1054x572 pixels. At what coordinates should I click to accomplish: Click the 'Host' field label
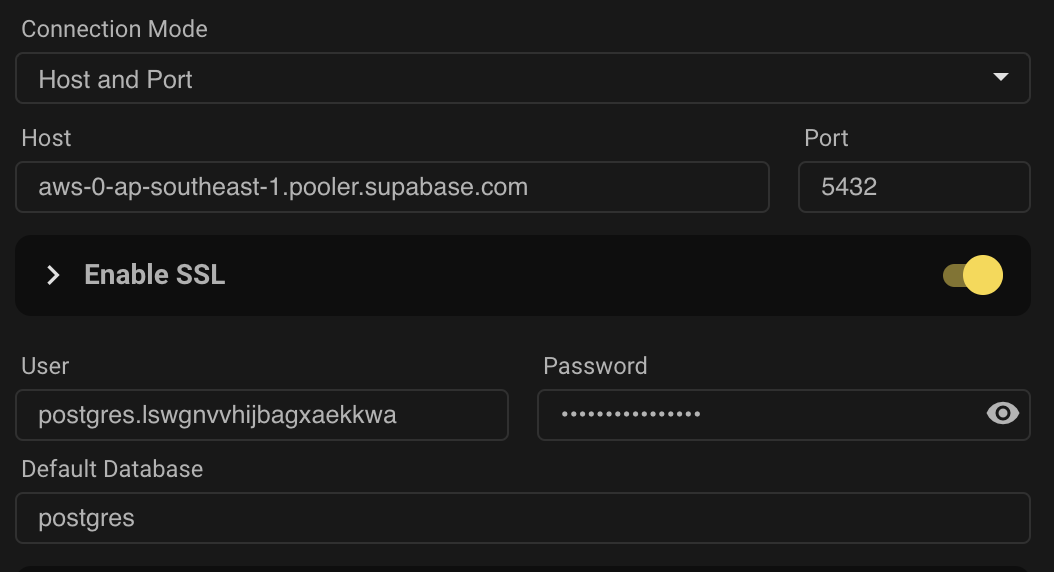(46, 138)
